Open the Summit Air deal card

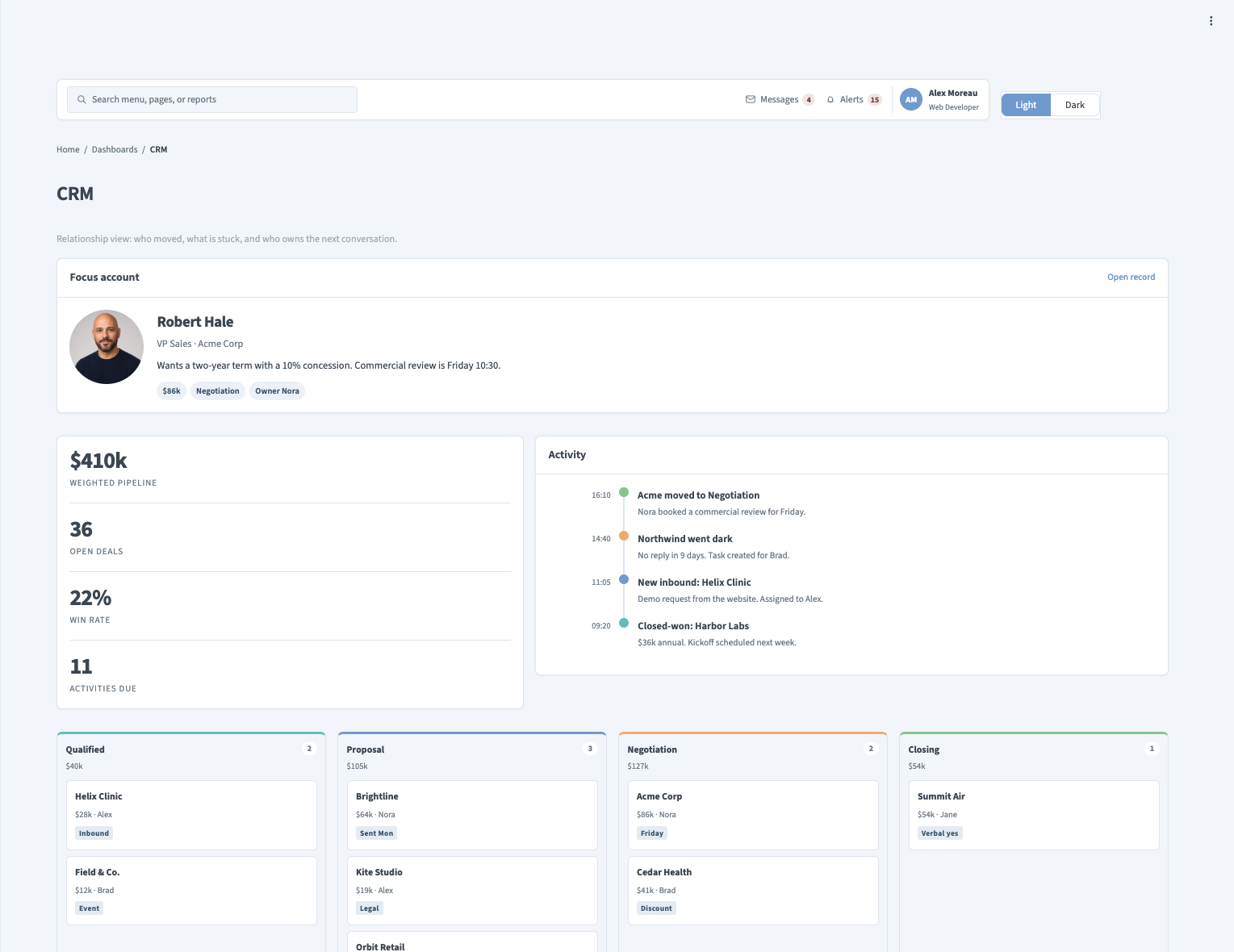[1034, 815]
